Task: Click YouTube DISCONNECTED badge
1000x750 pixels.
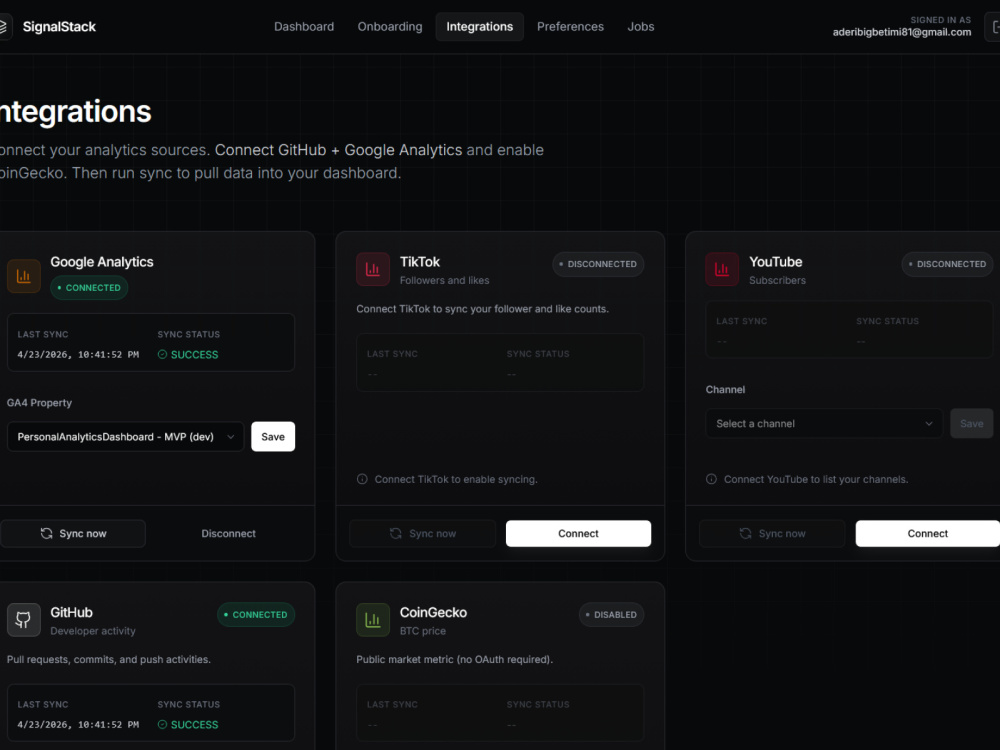Action: pyautogui.click(x=947, y=264)
